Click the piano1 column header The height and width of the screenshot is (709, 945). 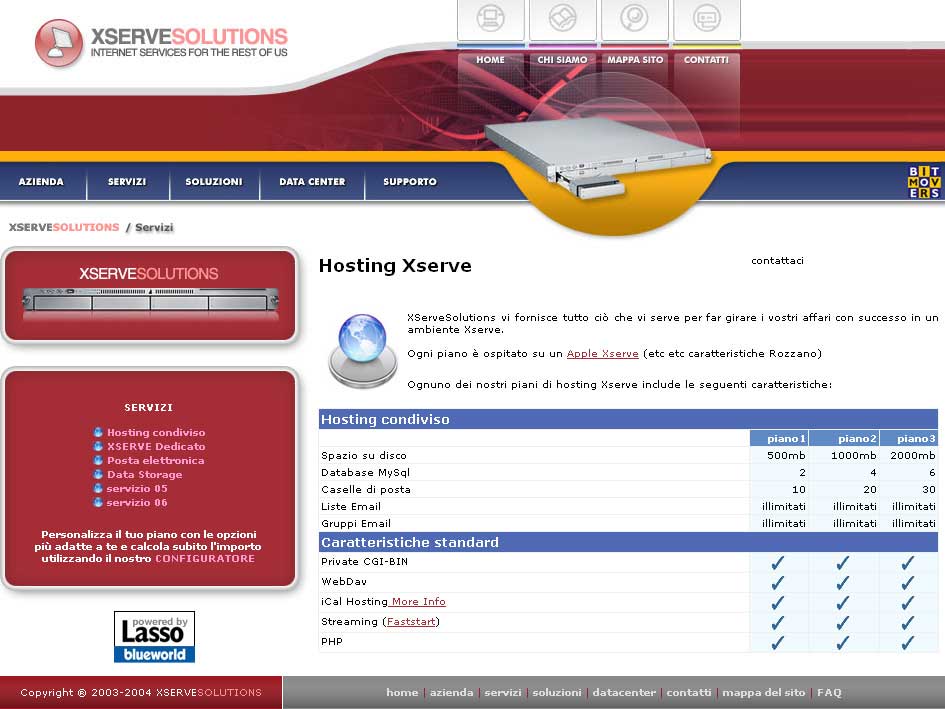click(x=779, y=438)
